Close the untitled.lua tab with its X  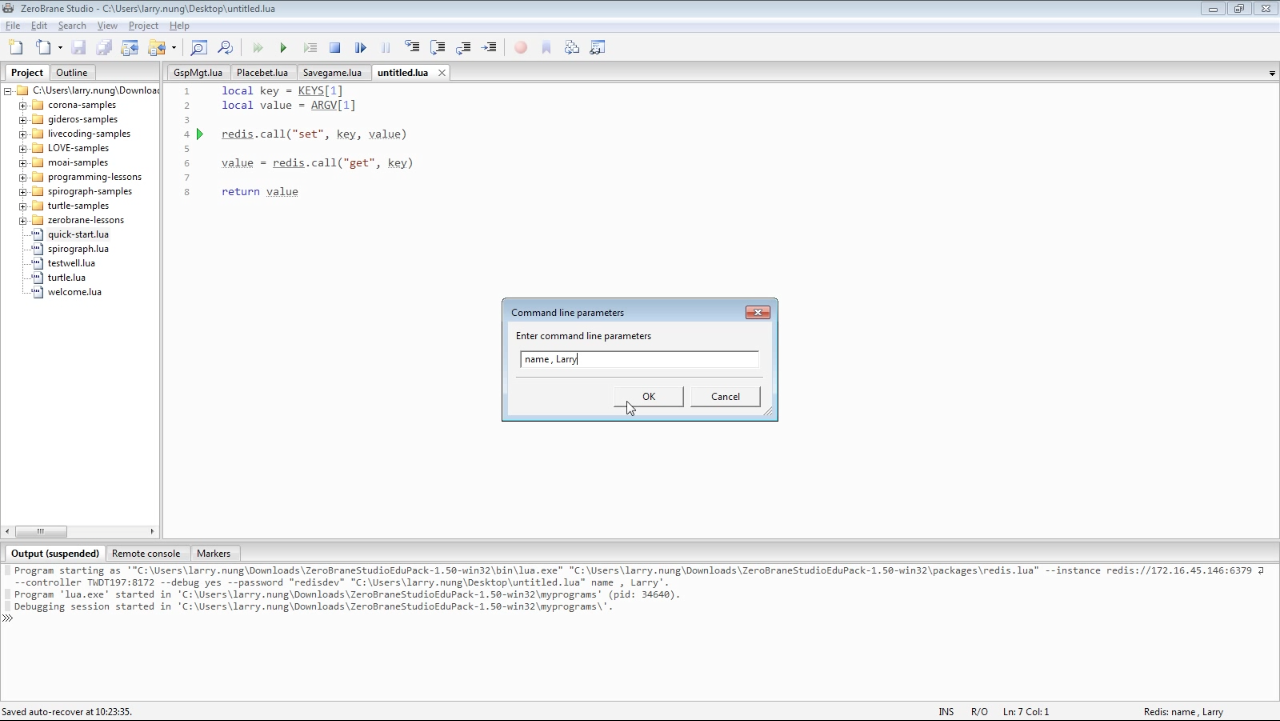tap(441, 73)
